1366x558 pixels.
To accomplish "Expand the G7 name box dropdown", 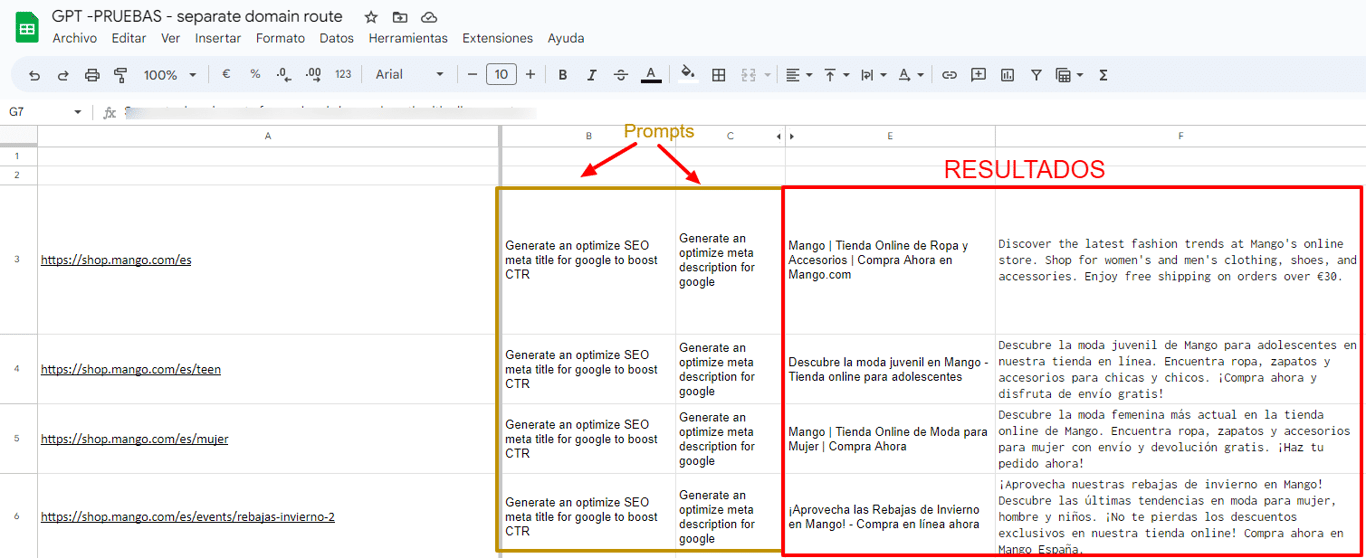I will [78, 112].
